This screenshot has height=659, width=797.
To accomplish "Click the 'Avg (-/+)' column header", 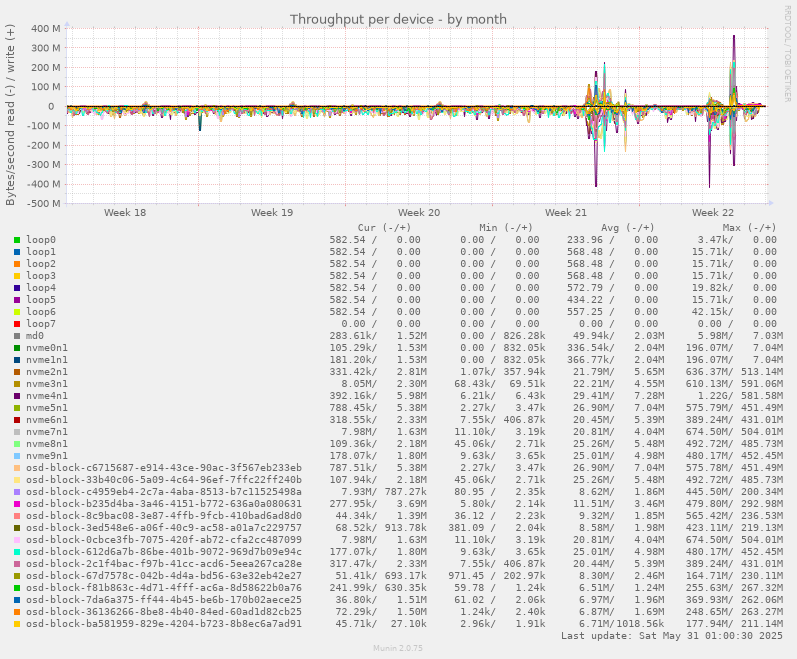I will click(x=628, y=228).
